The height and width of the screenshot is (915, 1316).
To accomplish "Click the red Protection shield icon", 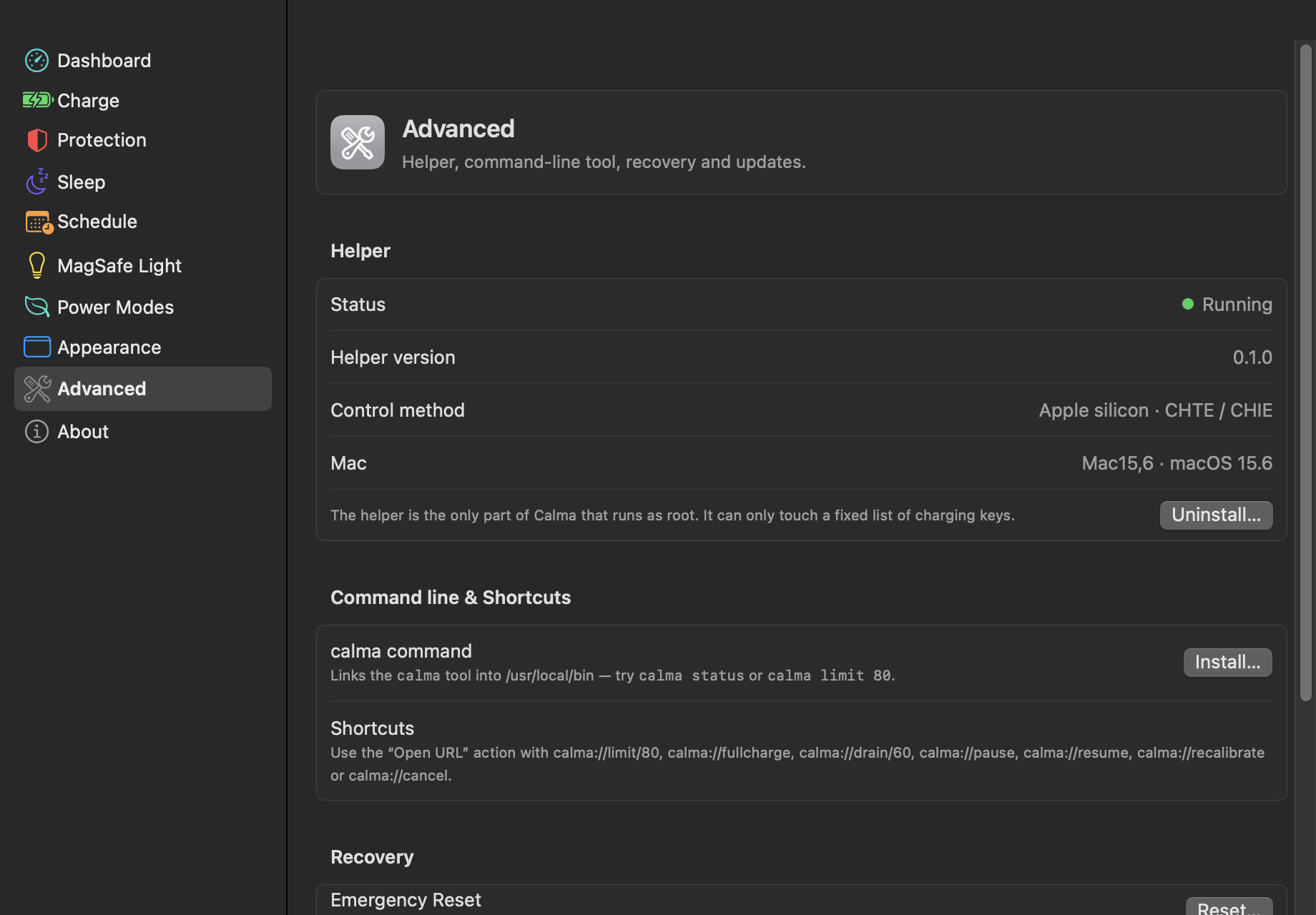I will (x=37, y=140).
